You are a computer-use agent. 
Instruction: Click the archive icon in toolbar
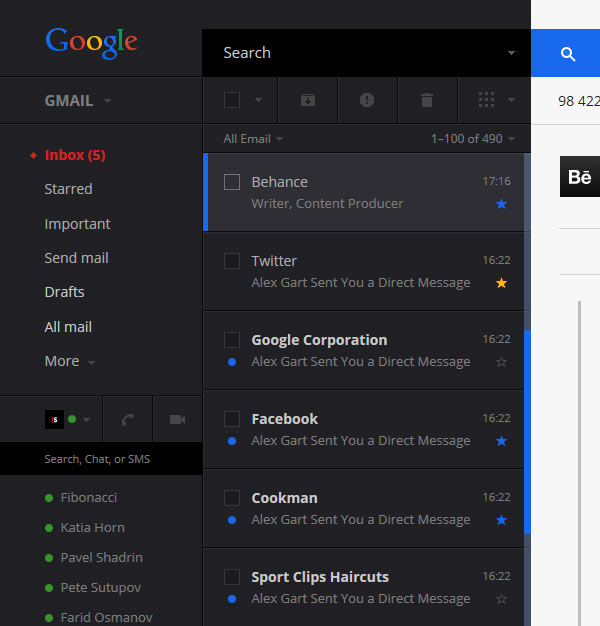click(308, 100)
